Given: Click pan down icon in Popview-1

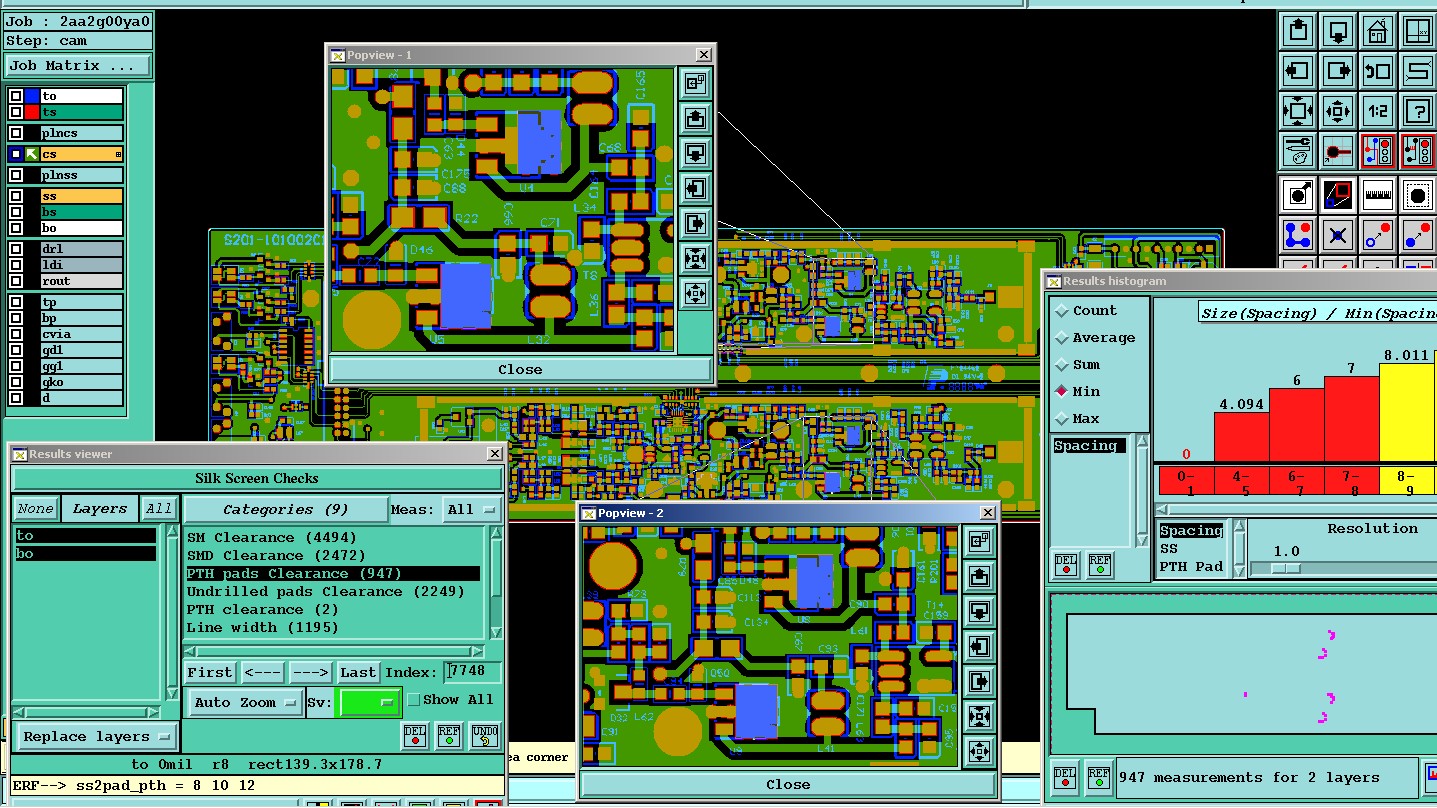Looking at the screenshot, I should point(695,154).
